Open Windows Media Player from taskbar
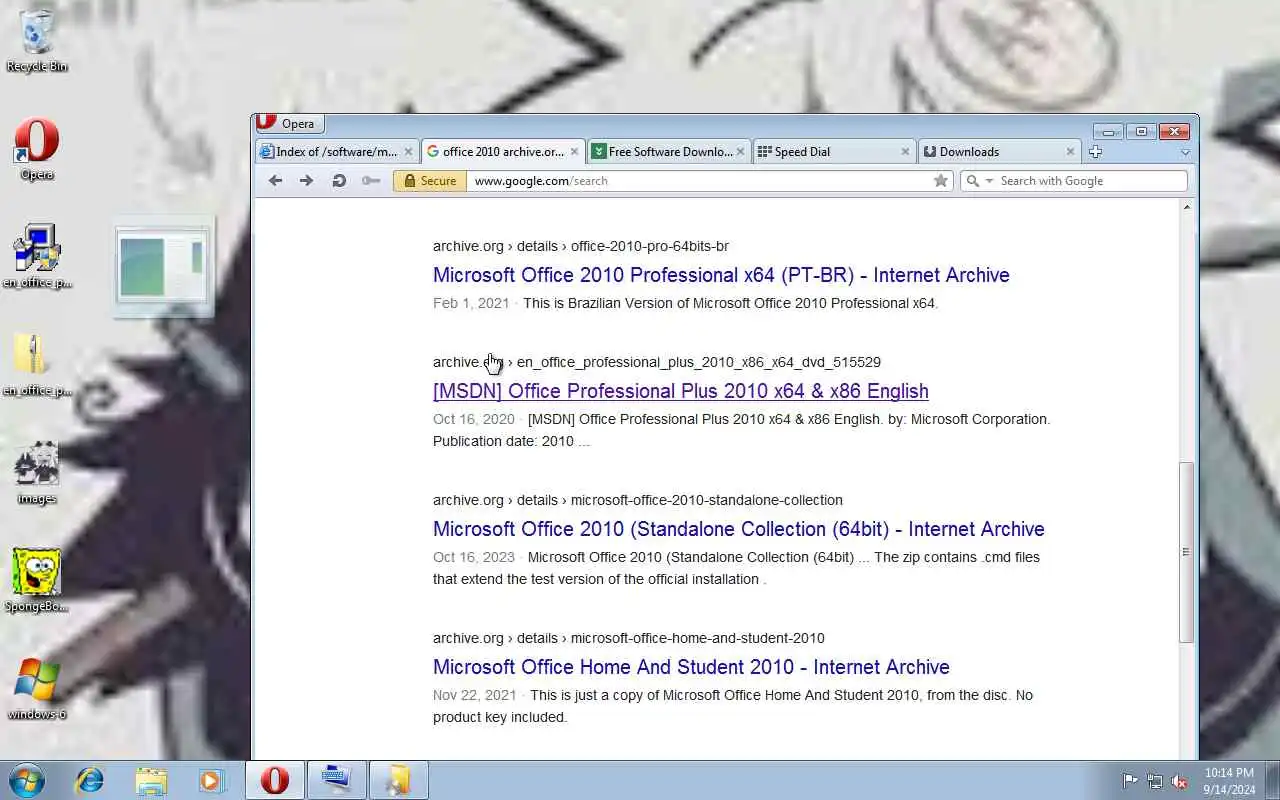The width and height of the screenshot is (1280, 800). [x=212, y=780]
